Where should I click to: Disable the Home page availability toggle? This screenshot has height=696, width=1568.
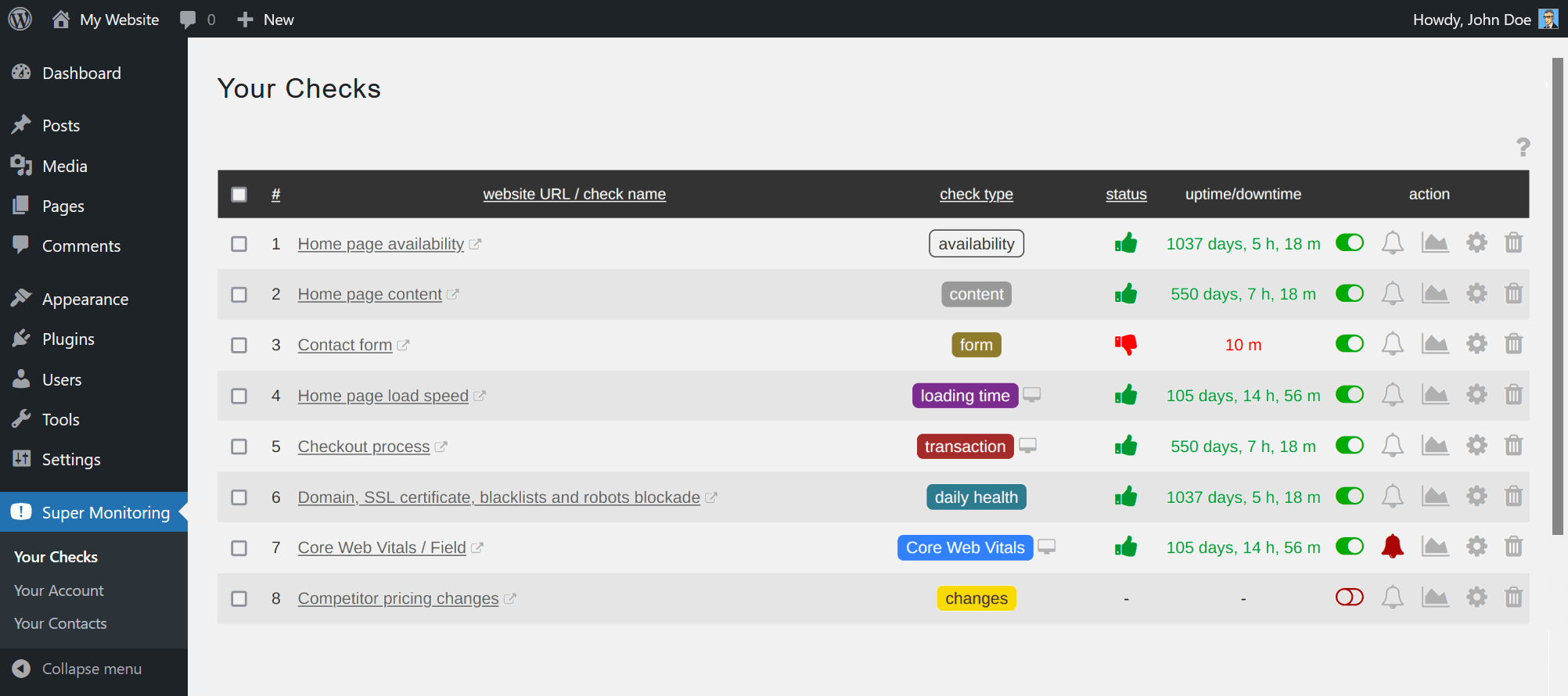[1350, 242]
